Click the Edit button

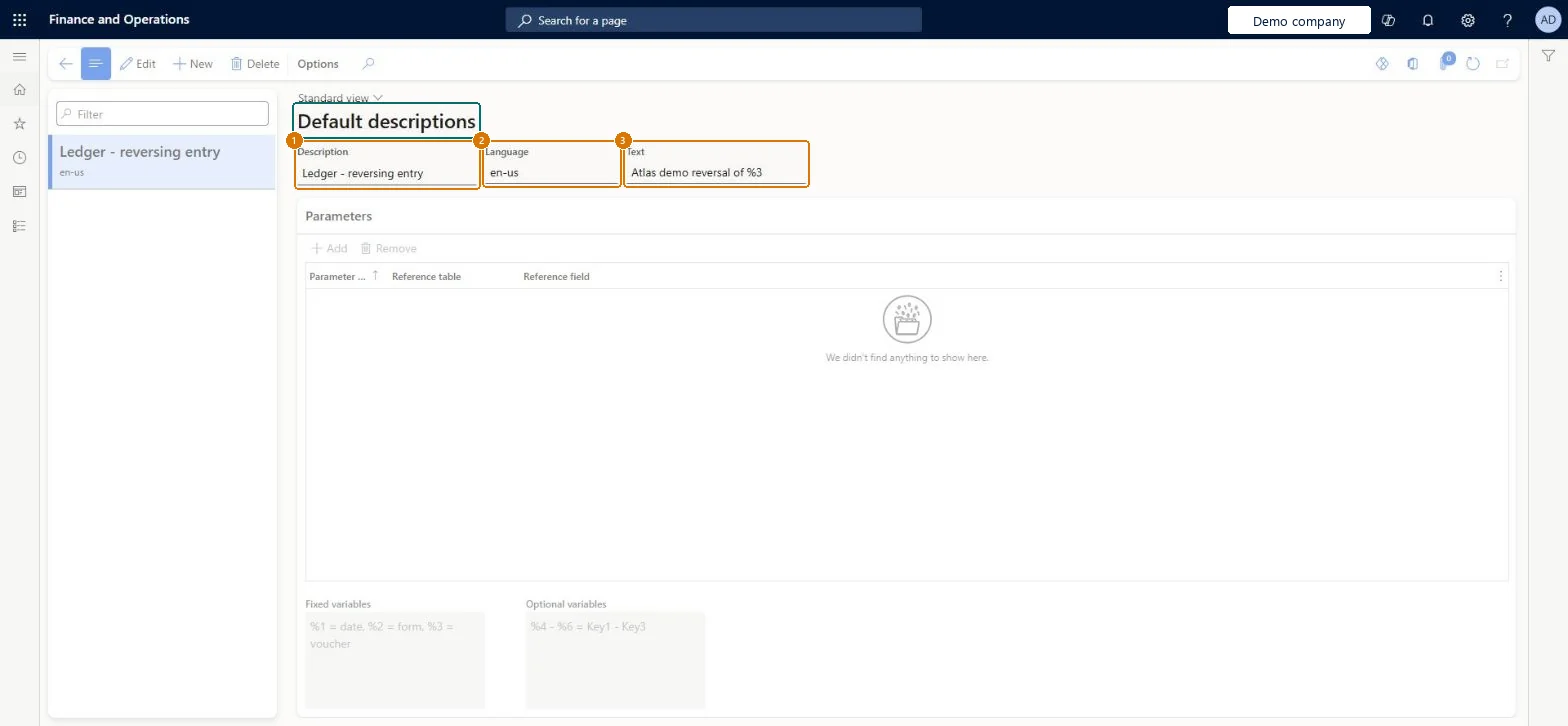[x=138, y=64]
